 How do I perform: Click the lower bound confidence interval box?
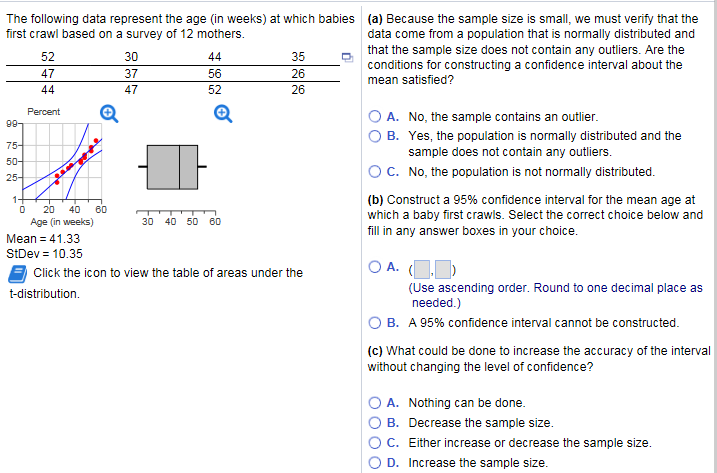click(x=422, y=267)
